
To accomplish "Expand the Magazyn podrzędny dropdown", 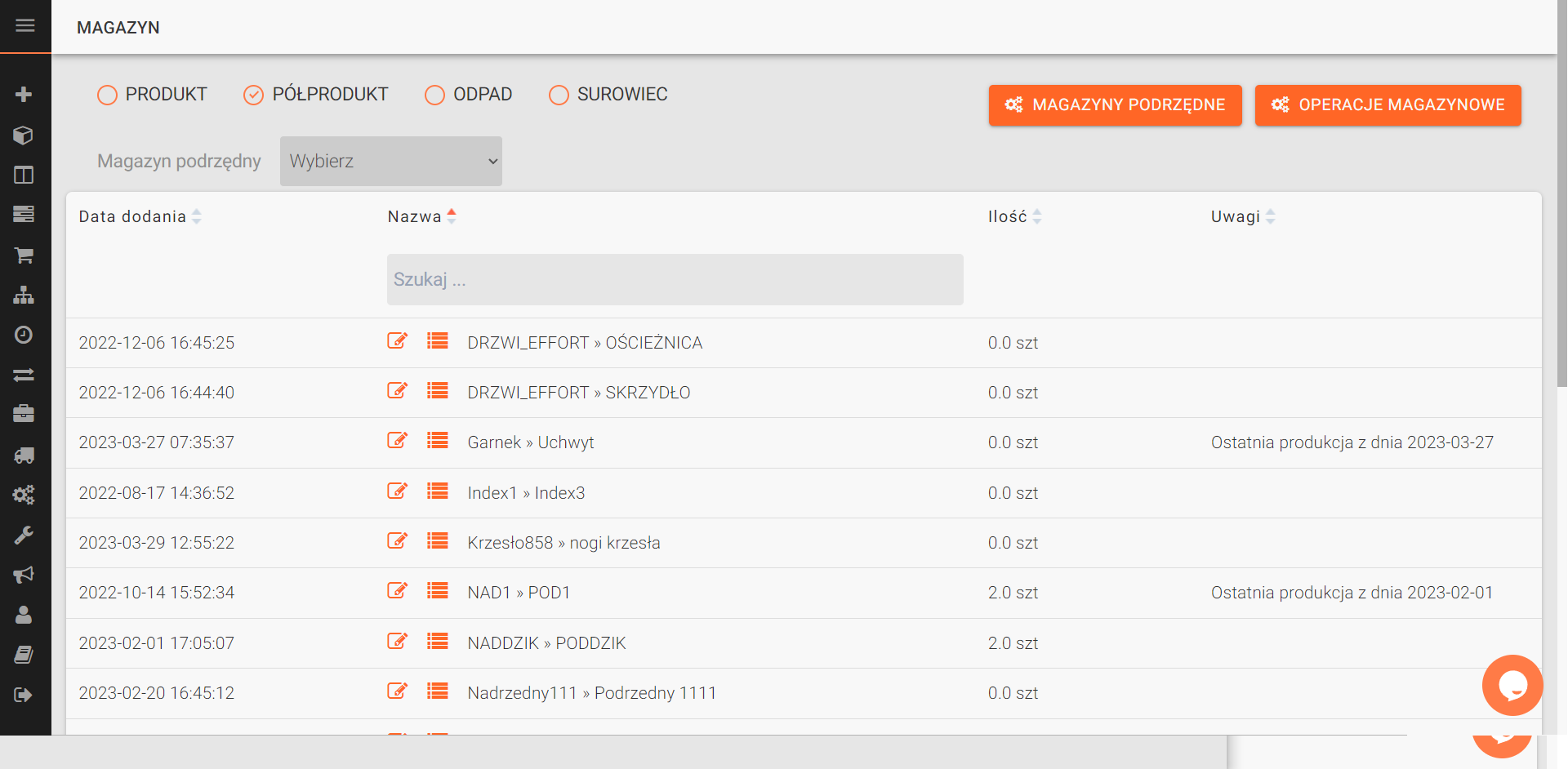I will [390, 162].
